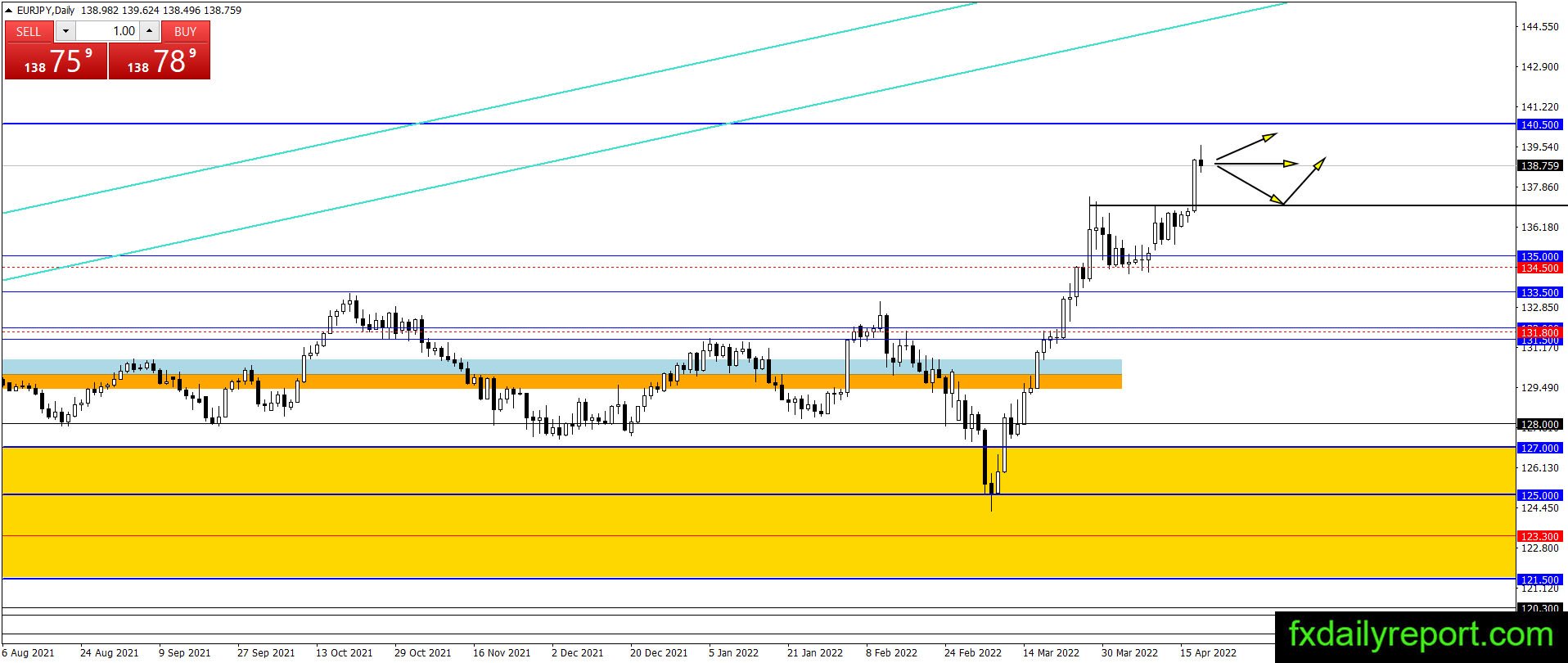This screenshot has width=1568, height=663.
Task: Select the 140.500 blue price label
Action: (1539, 124)
